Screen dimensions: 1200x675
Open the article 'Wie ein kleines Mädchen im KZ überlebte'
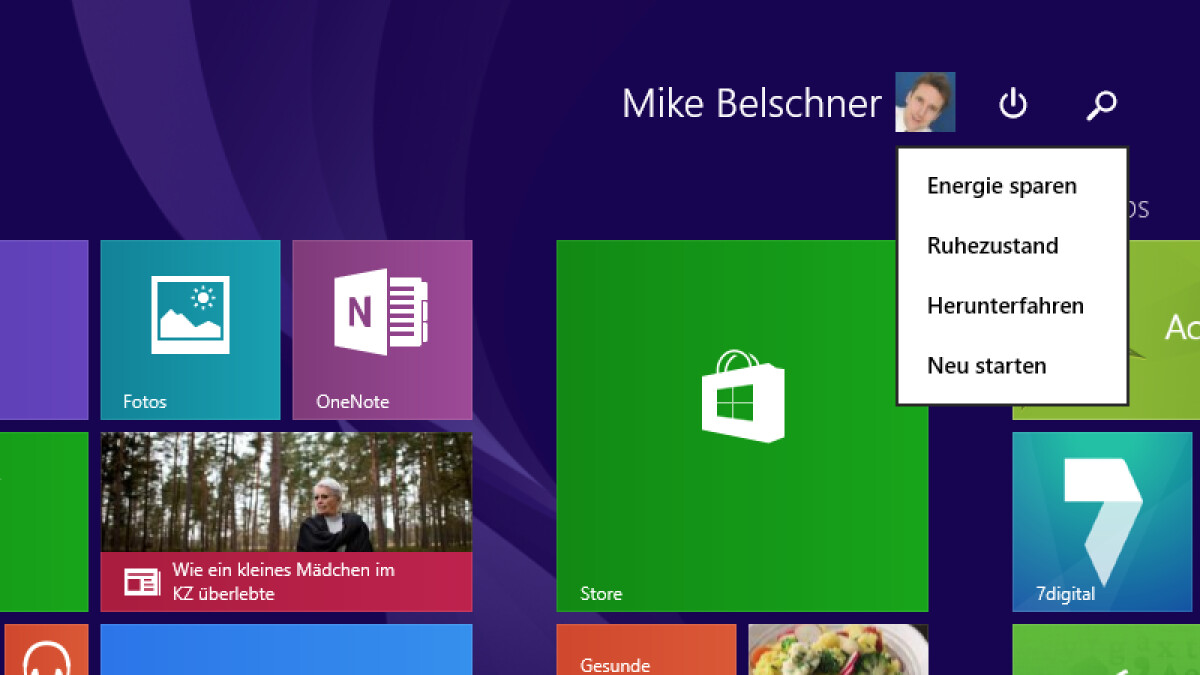tap(287, 522)
